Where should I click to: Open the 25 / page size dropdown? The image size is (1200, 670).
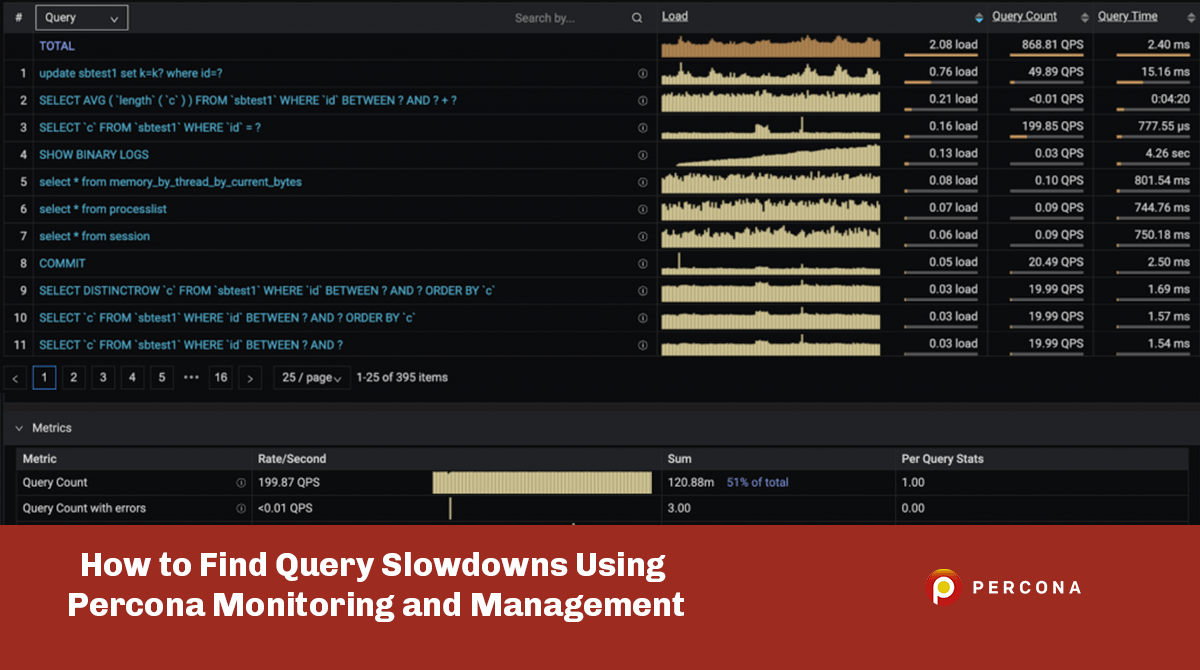pos(312,378)
